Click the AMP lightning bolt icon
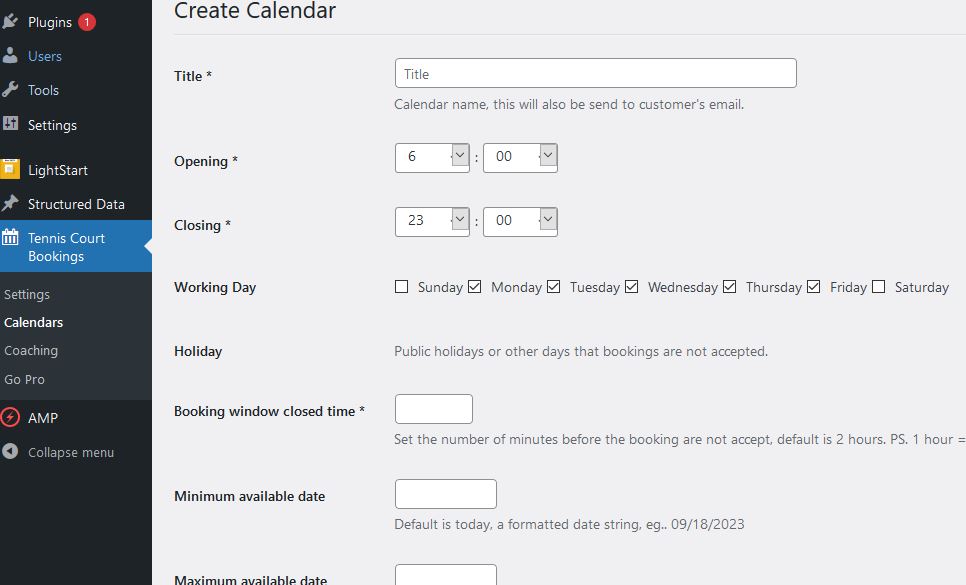Image resolution: width=966 pixels, height=585 pixels. pos(10,418)
